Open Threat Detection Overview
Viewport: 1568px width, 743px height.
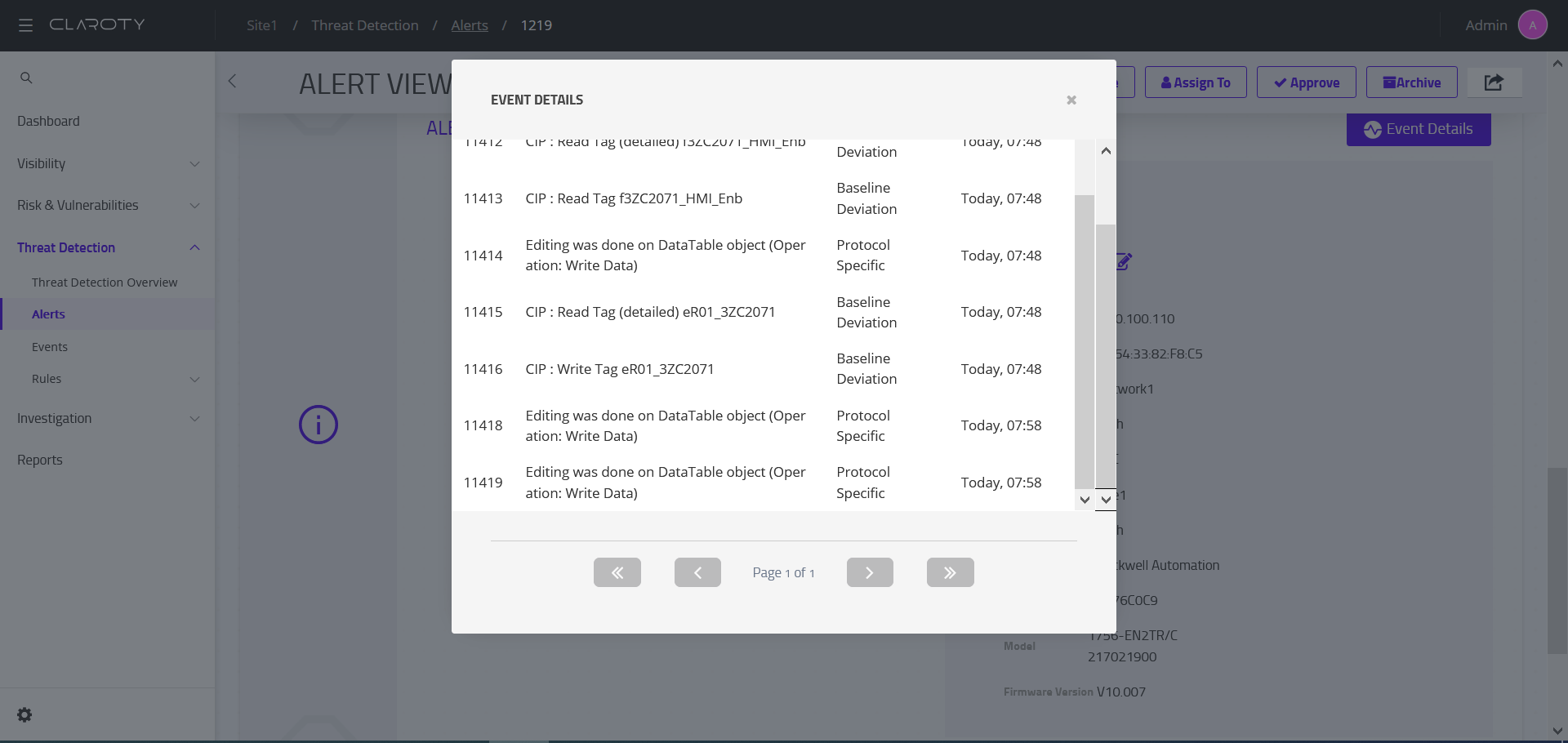click(x=105, y=283)
